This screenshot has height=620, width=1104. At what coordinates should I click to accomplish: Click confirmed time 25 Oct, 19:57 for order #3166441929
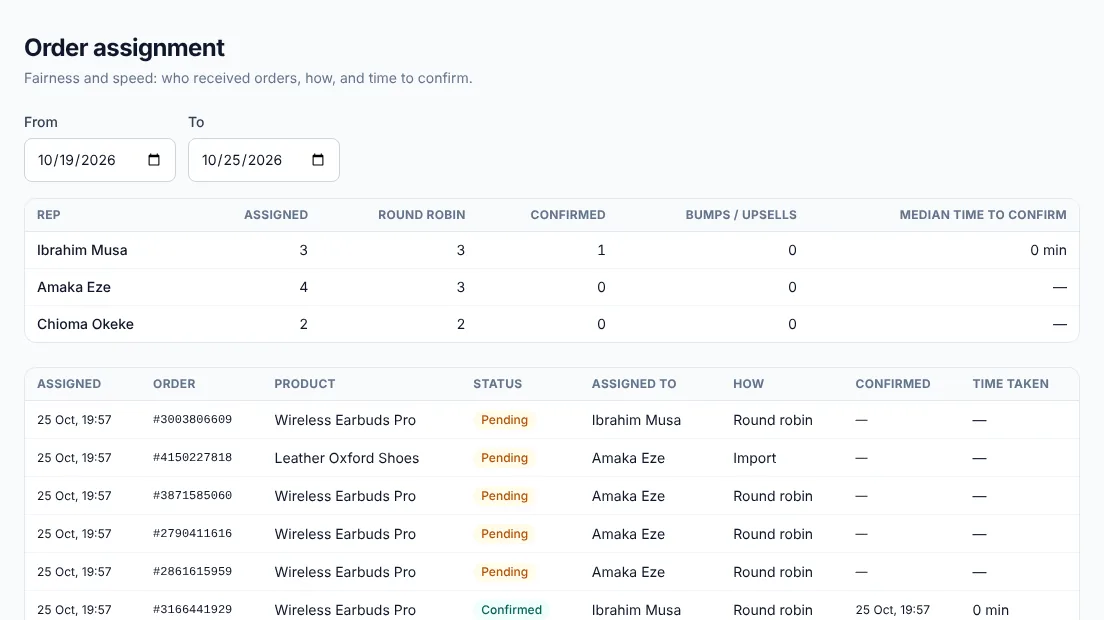(x=892, y=610)
